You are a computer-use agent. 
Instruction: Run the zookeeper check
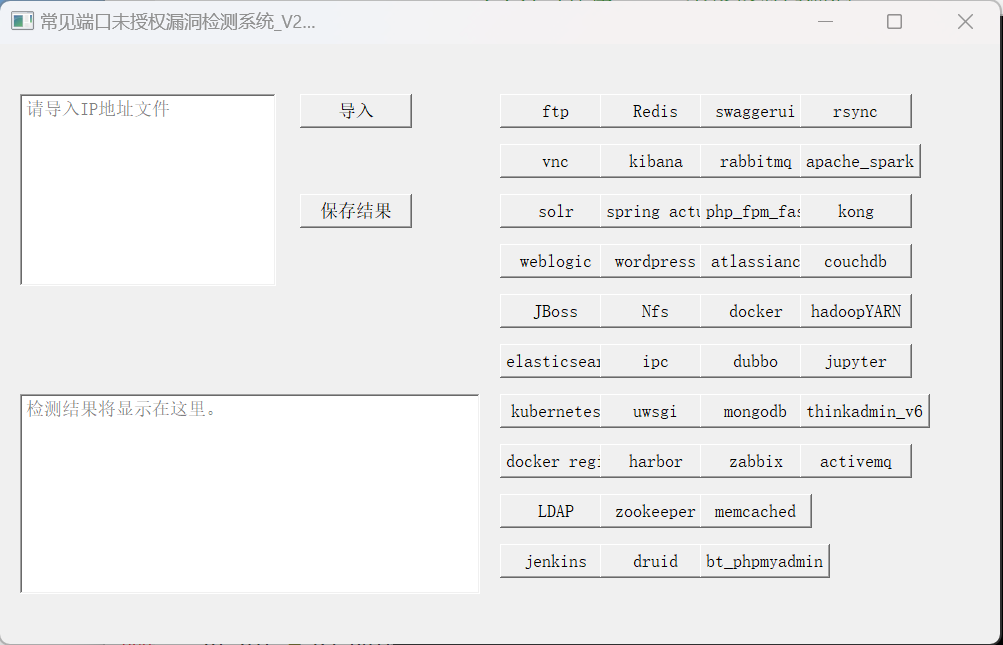coord(651,510)
